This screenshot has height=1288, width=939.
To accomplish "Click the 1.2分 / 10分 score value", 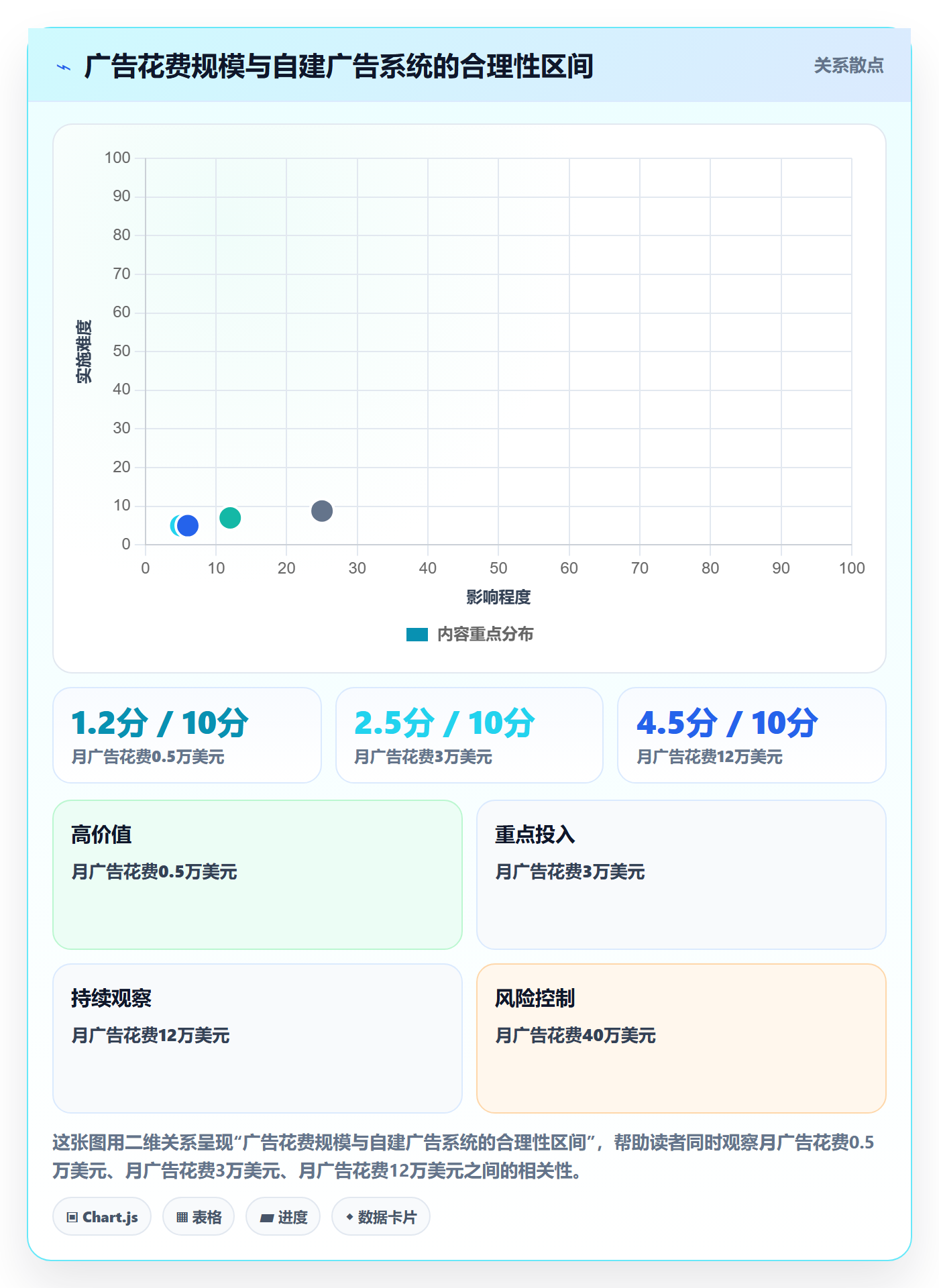I will pyautogui.click(x=160, y=723).
